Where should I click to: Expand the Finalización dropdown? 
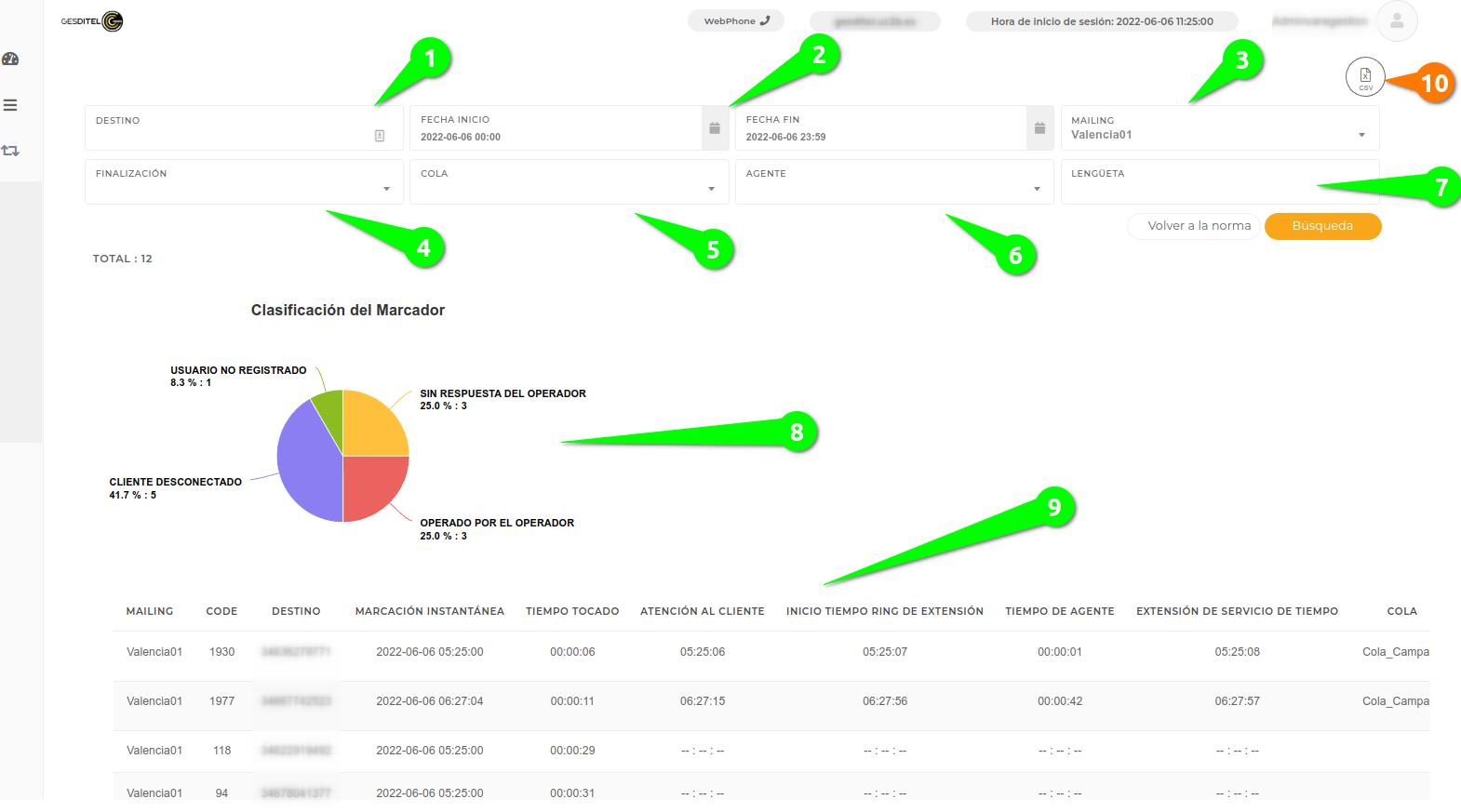coord(244,188)
